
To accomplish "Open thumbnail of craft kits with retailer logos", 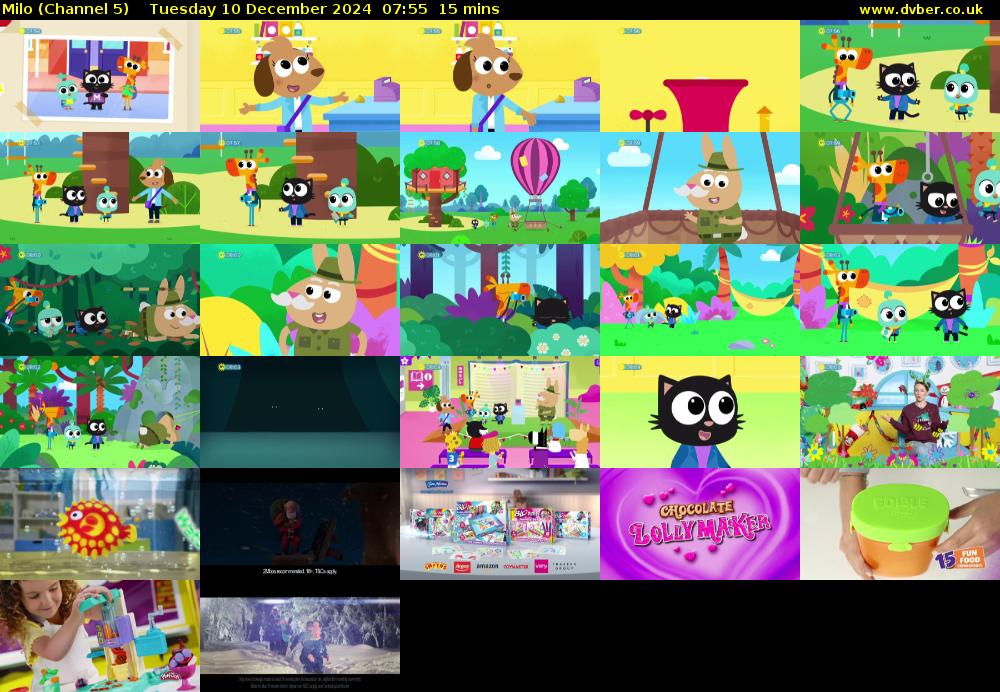I will pyautogui.click(x=499, y=524).
